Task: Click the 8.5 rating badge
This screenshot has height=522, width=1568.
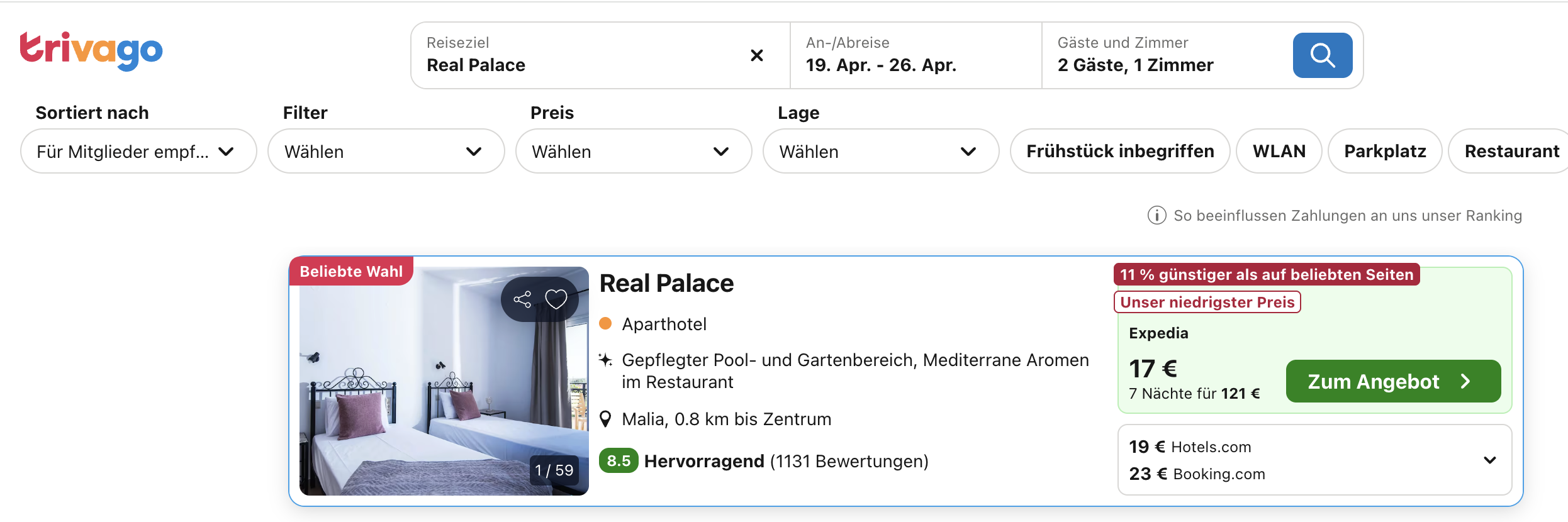Action: pyautogui.click(x=618, y=461)
